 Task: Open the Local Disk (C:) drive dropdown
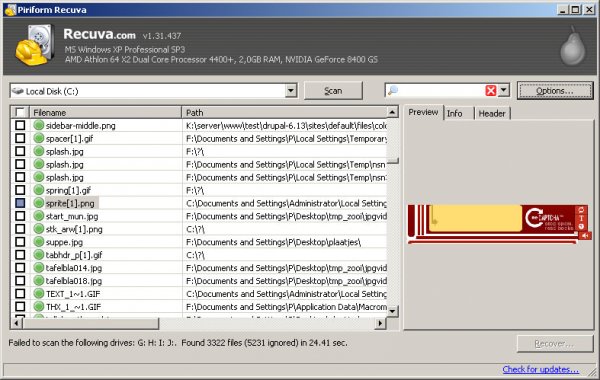291,91
